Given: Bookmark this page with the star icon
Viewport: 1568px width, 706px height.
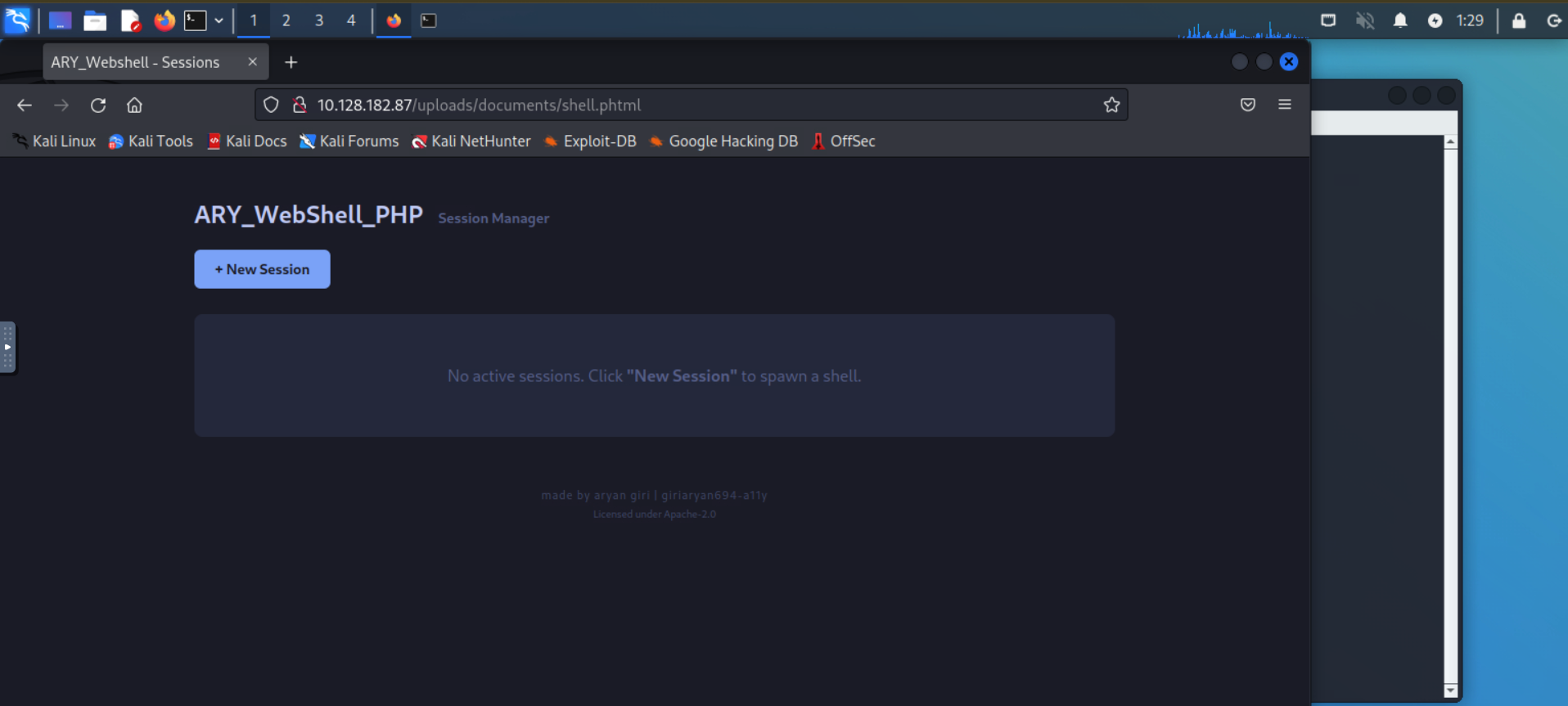Looking at the screenshot, I should point(1111,105).
